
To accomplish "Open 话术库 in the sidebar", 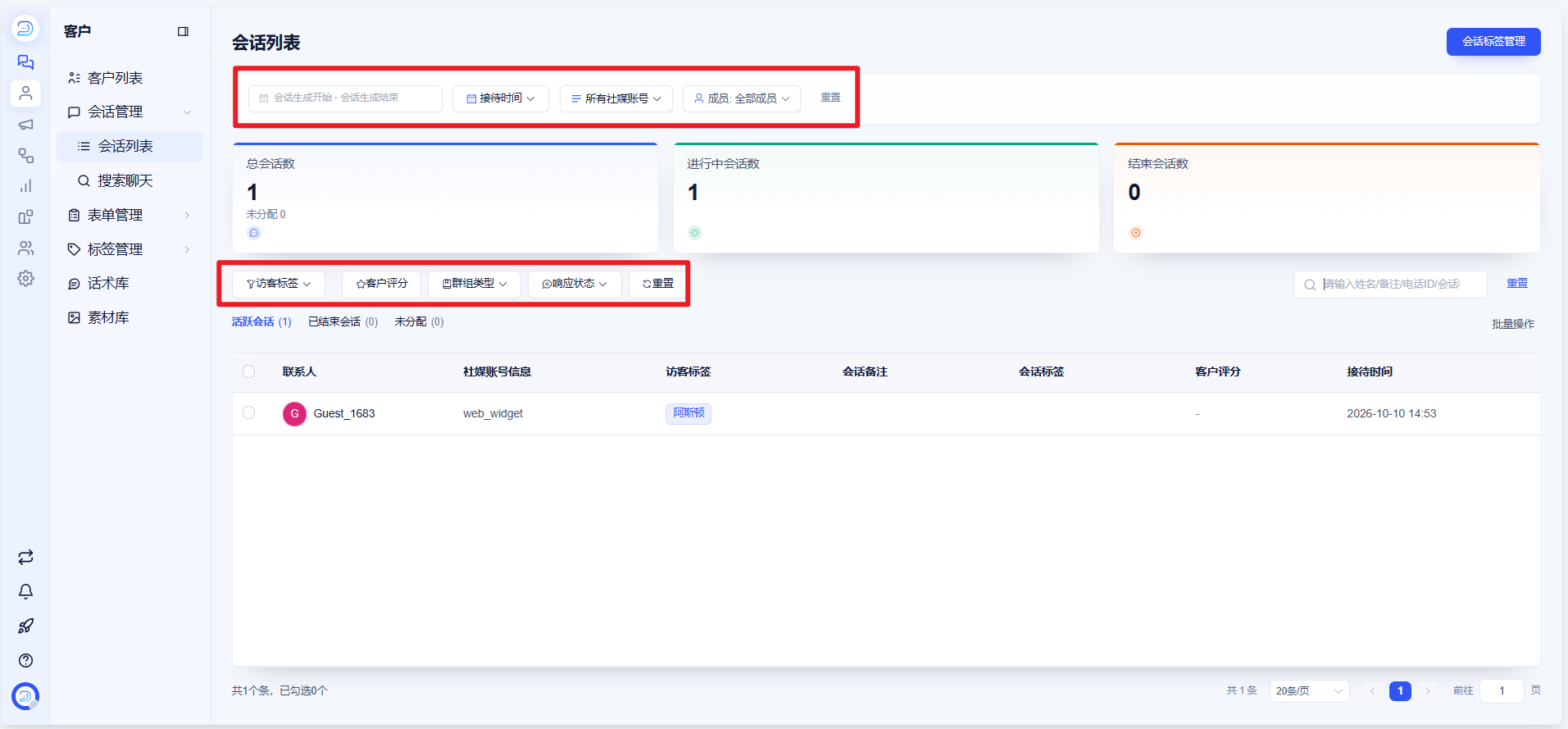I will pyautogui.click(x=130, y=284).
